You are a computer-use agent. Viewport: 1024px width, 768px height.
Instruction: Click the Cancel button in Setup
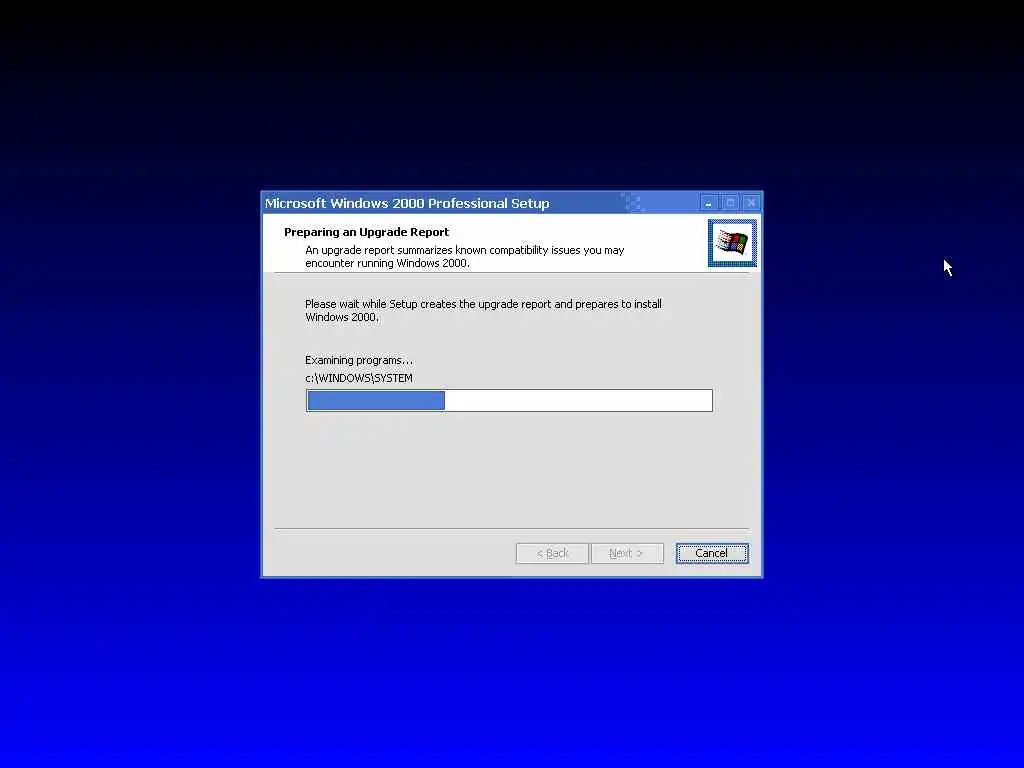coord(712,553)
